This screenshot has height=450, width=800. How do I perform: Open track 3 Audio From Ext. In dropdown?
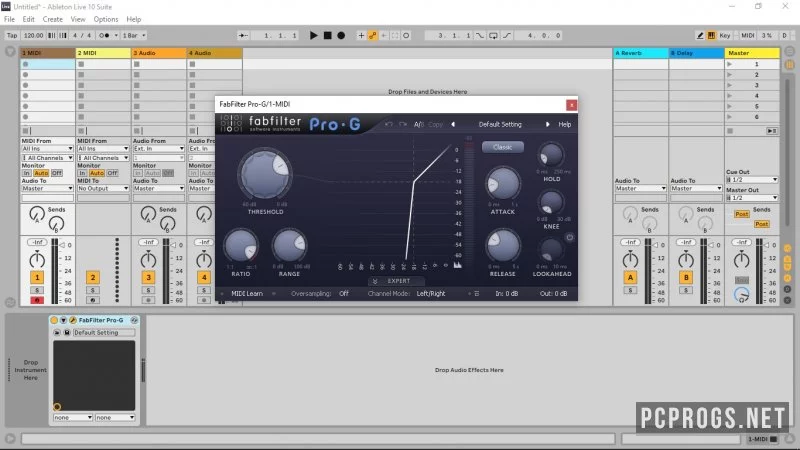(159, 148)
